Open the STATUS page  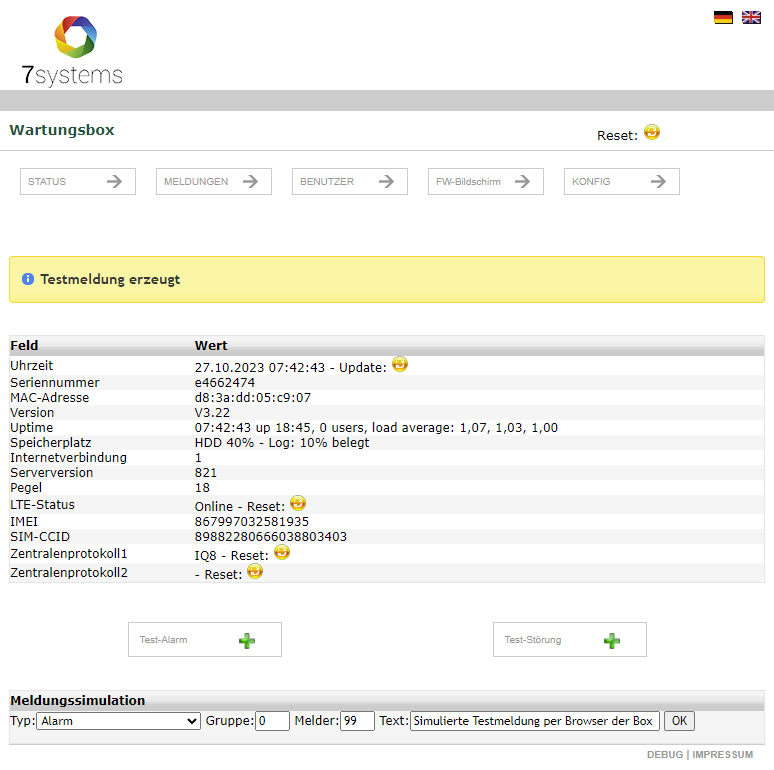[78, 182]
